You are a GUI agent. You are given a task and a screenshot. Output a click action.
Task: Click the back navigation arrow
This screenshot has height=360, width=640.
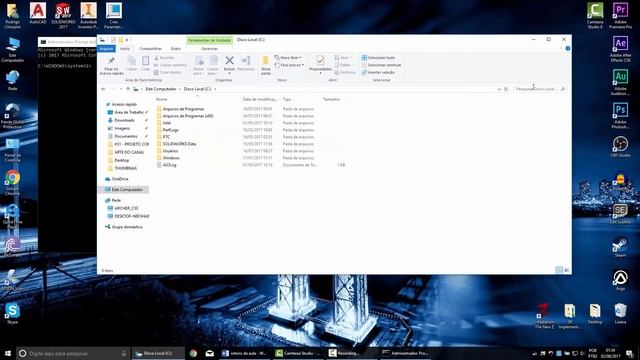click(103, 89)
